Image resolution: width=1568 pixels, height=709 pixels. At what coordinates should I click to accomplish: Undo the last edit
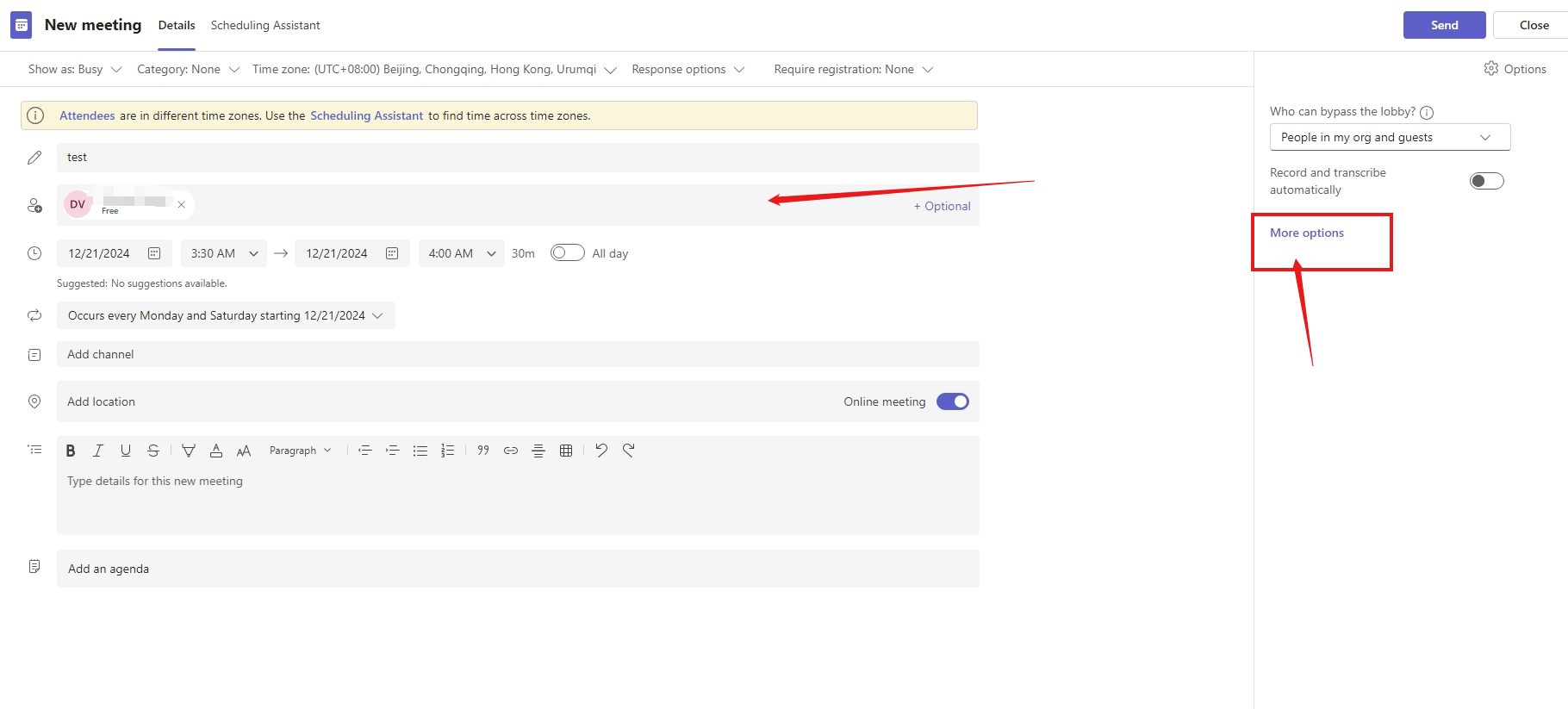click(601, 451)
